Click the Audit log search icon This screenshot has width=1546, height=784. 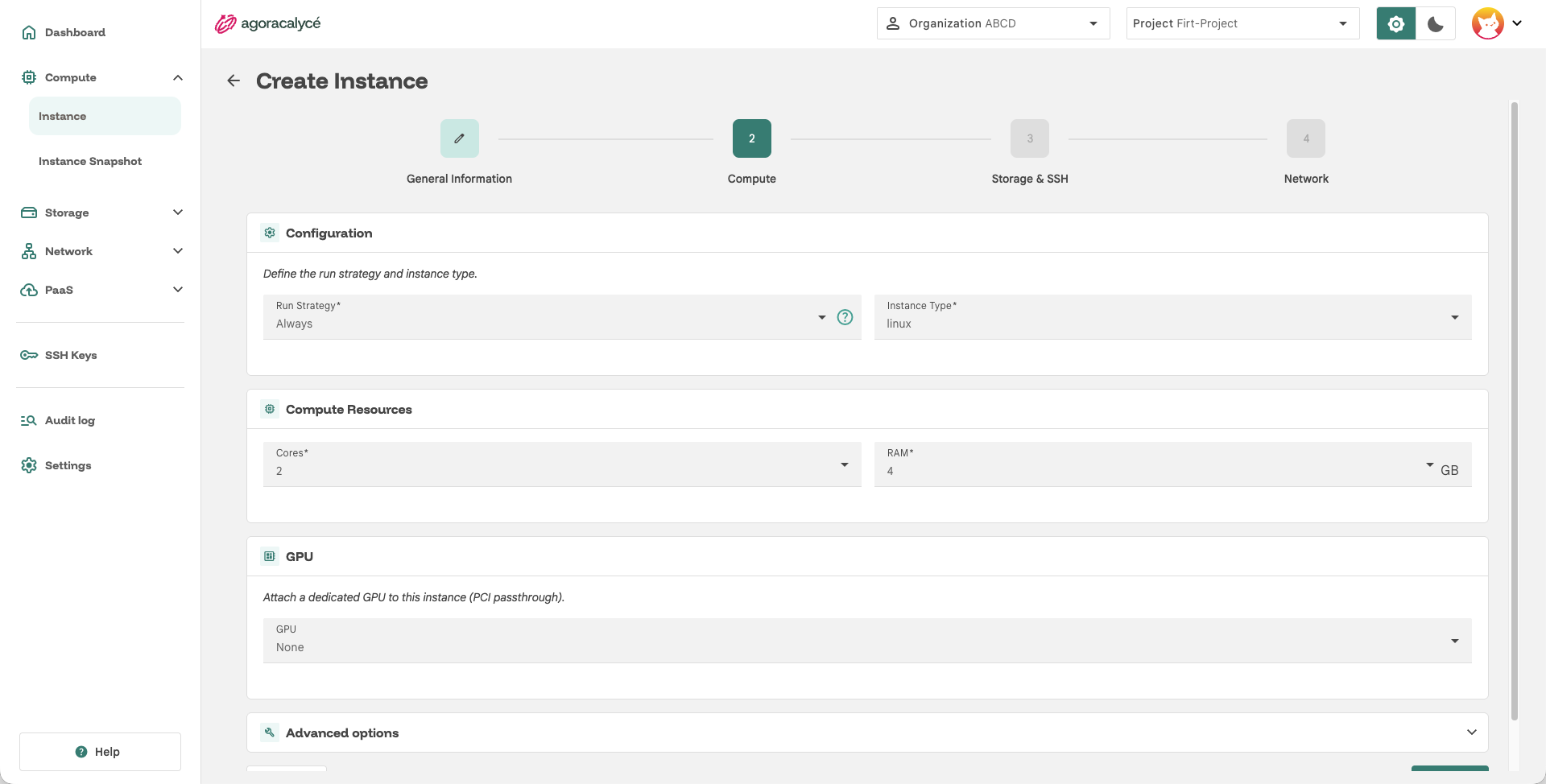click(x=29, y=420)
